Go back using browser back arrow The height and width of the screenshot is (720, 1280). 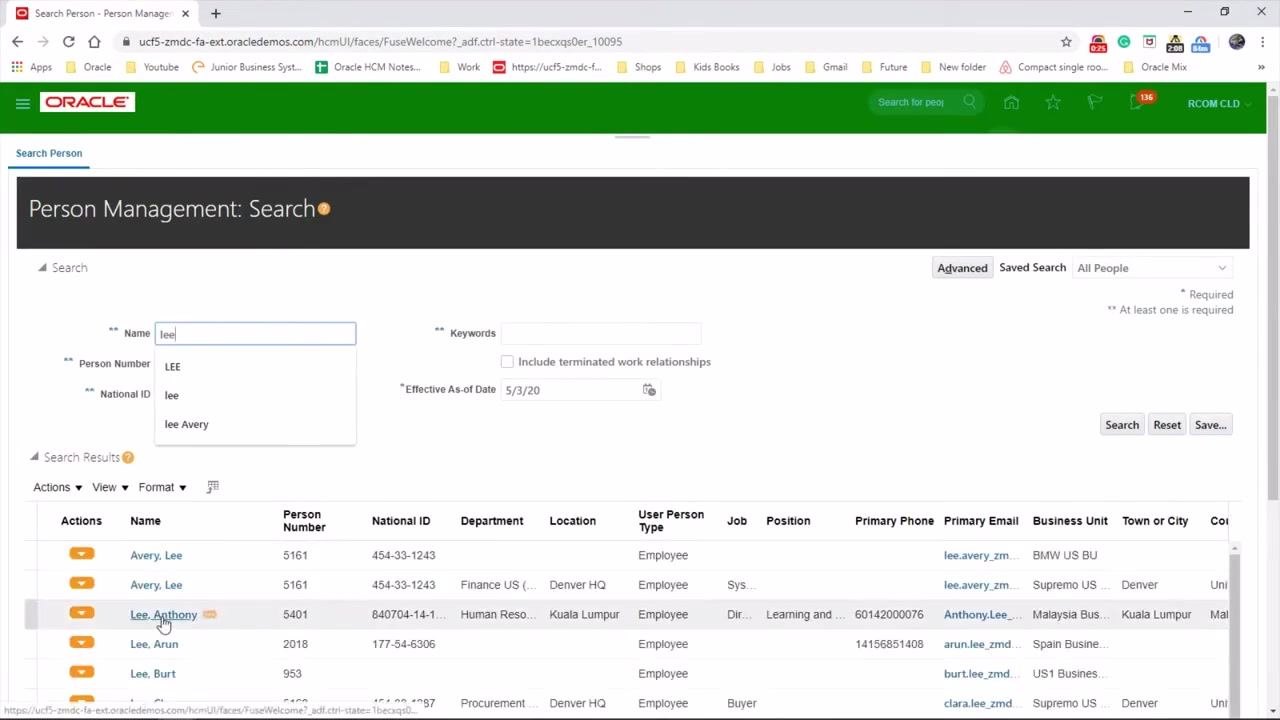coord(17,41)
